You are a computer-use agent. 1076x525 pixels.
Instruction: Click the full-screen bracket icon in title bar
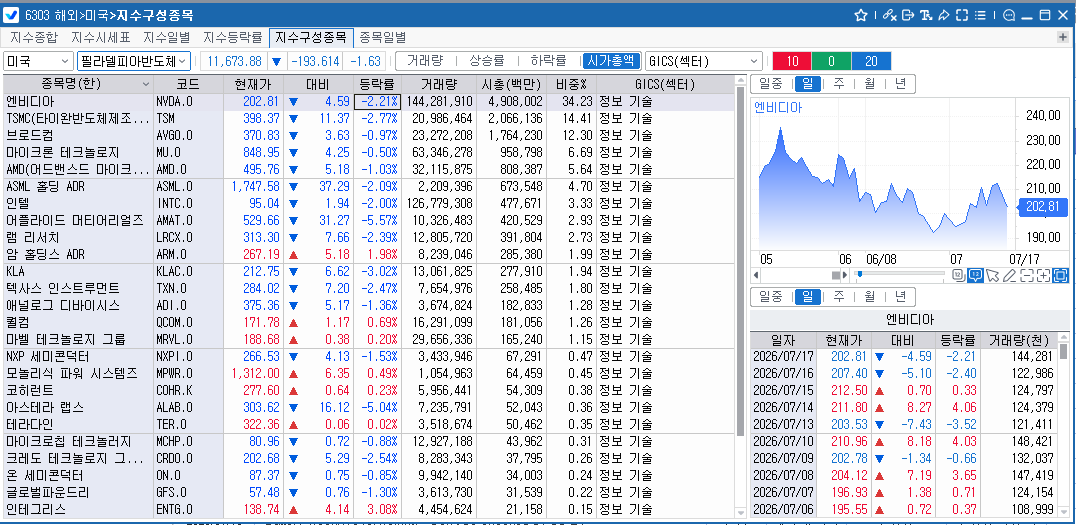point(961,15)
